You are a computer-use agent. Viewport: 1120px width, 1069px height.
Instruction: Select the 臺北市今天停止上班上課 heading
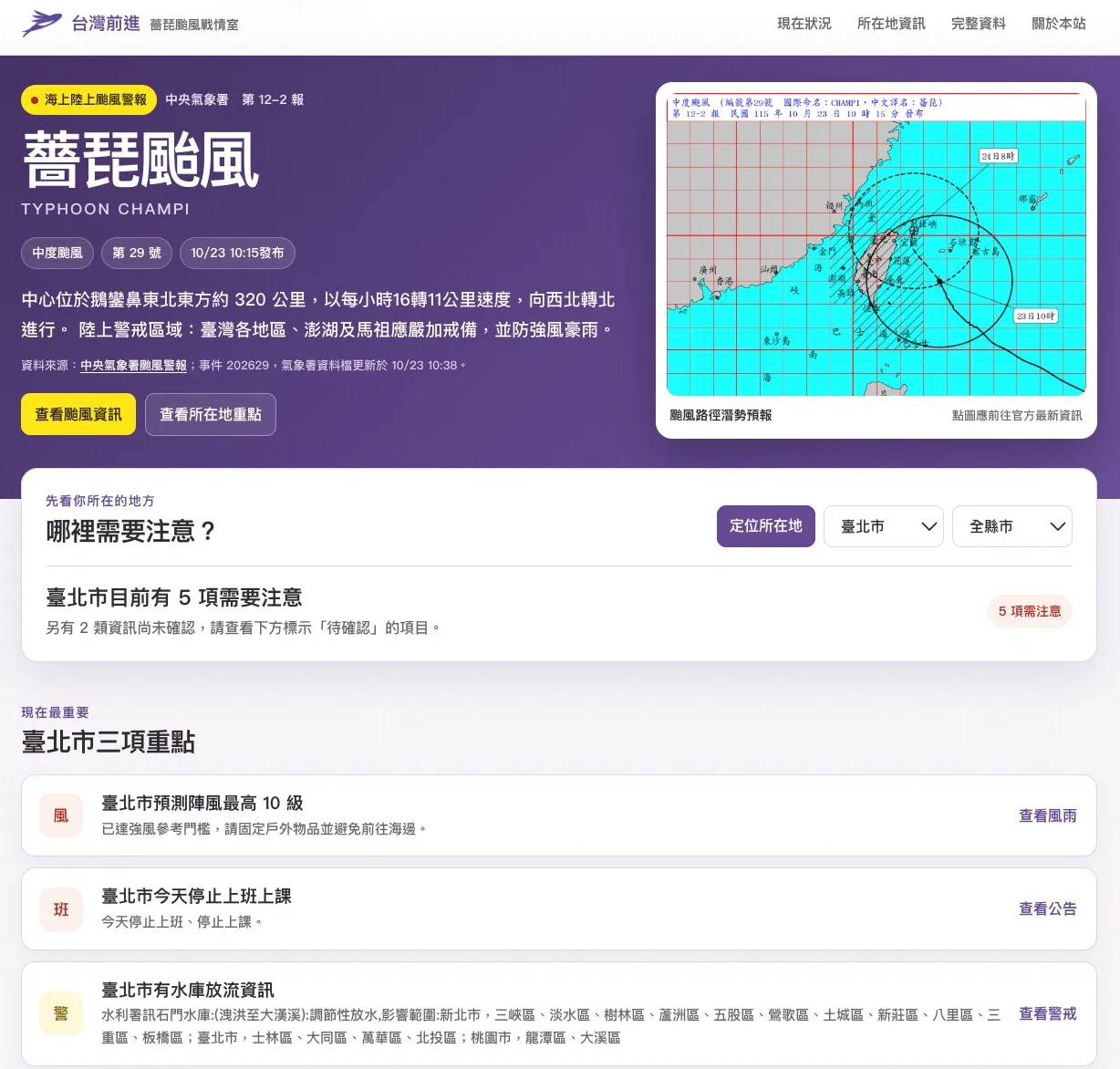[196, 896]
